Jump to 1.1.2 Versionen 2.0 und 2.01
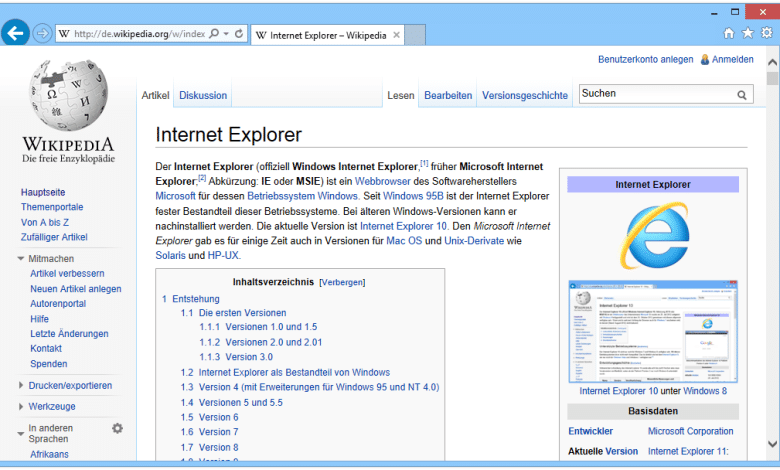Screen dimensions: 780x470 pos(261,342)
